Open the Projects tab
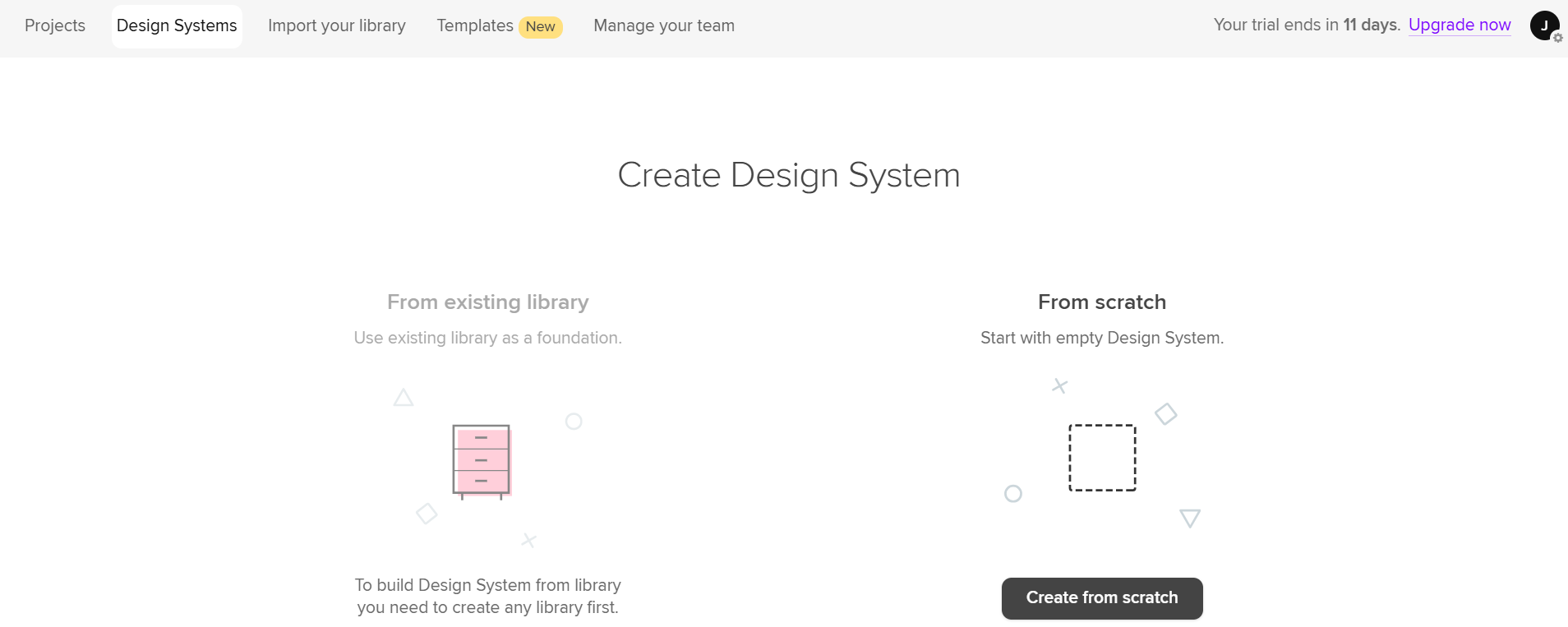 55,25
